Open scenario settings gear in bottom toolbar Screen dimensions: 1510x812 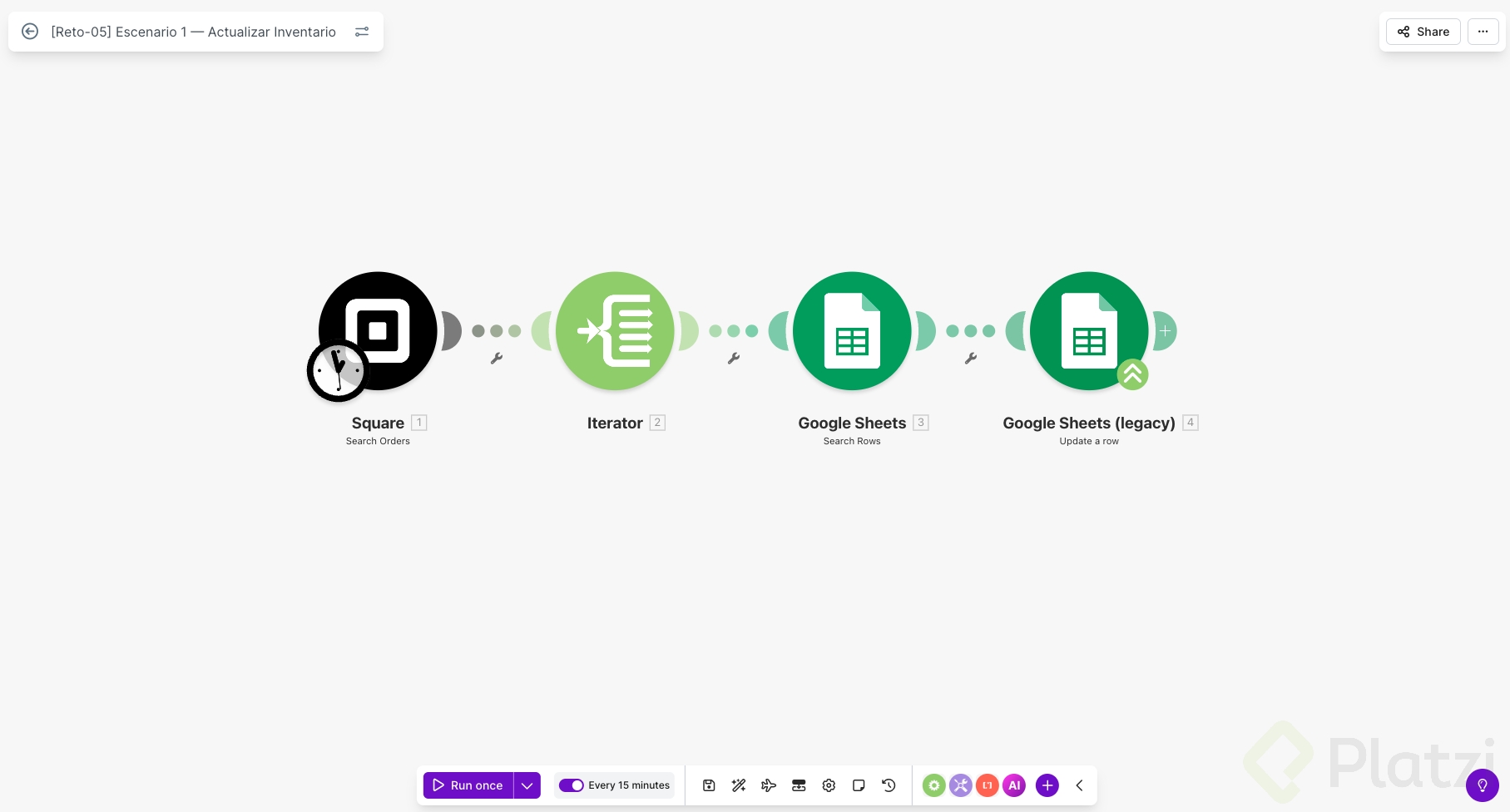[x=829, y=785]
